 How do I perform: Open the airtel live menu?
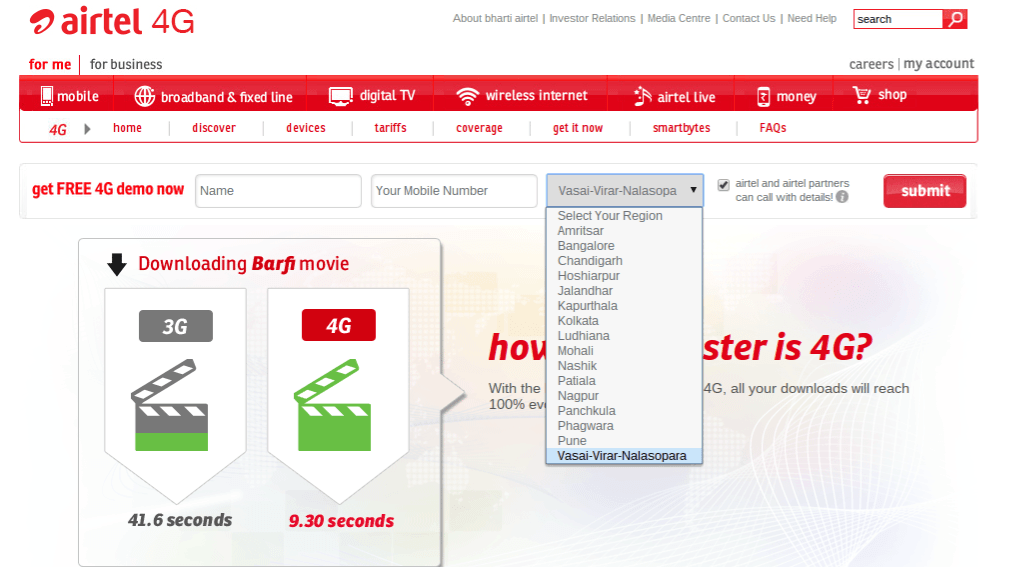[674, 96]
